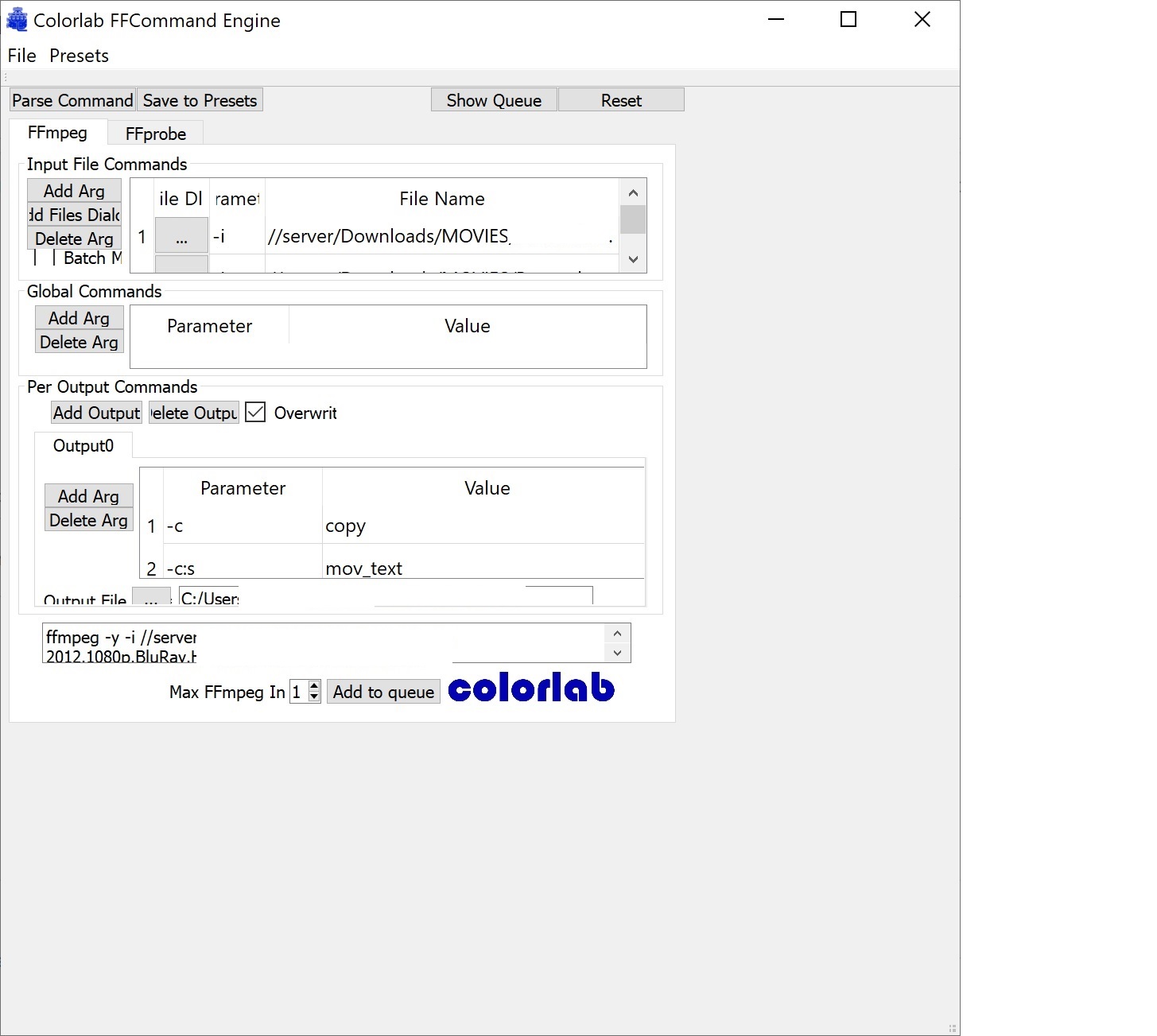
Task: Close the Colorlab FFCommand Engine window
Action: coord(922,19)
